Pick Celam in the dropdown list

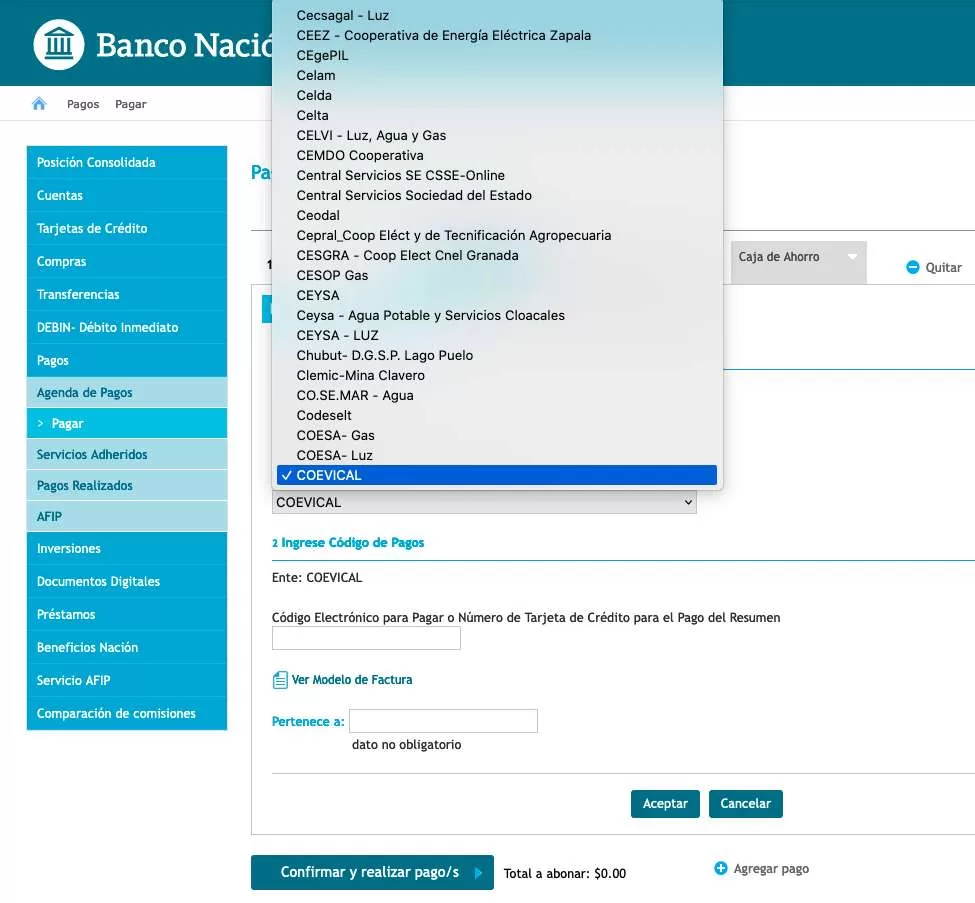pos(497,75)
